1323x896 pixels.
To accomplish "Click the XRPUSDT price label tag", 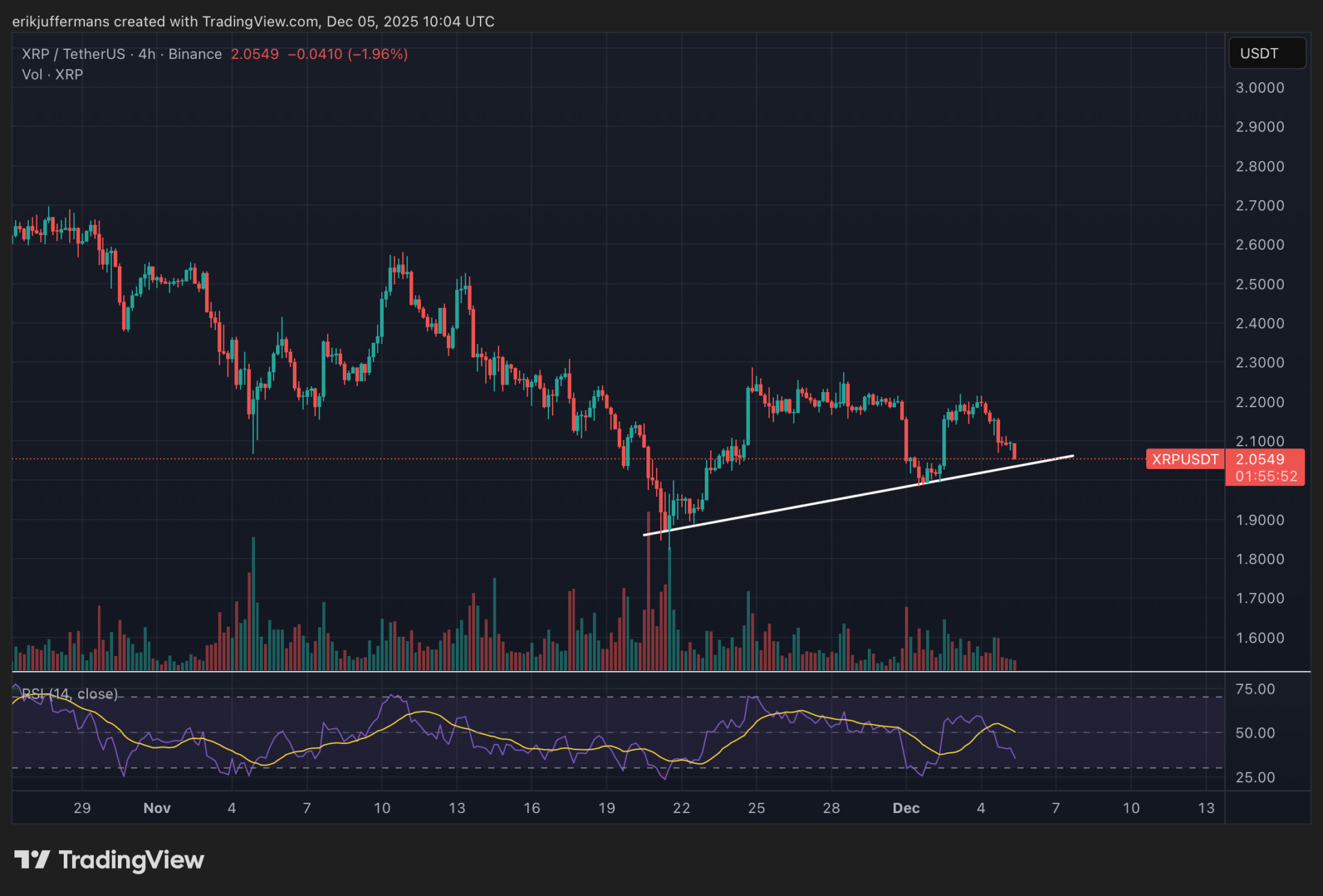I will pyautogui.click(x=1185, y=459).
